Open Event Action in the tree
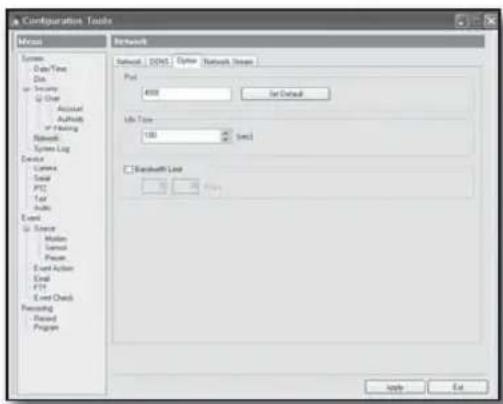Viewport: 503px width, 404px height. click(x=53, y=268)
